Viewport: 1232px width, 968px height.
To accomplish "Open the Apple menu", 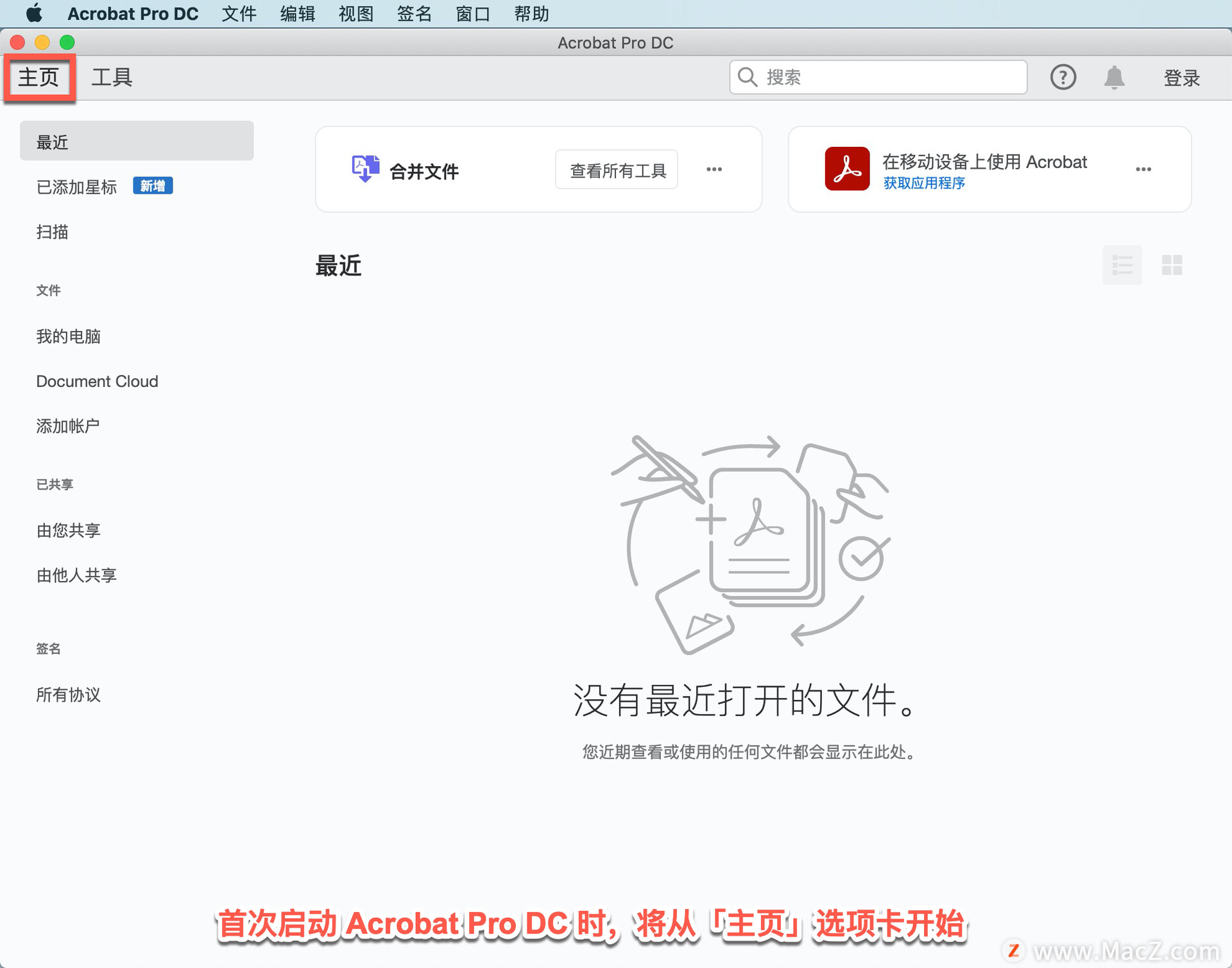I will click(x=34, y=13).
